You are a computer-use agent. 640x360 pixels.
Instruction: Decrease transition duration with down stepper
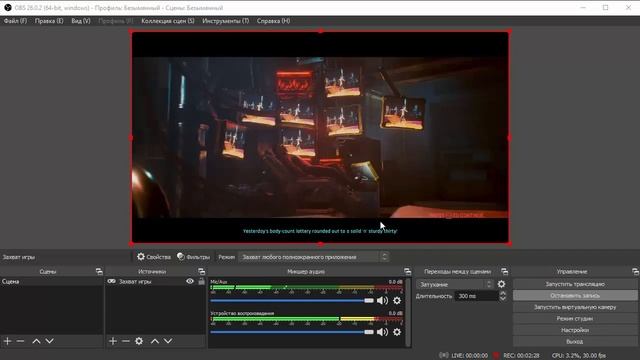pyautogui.click(x=503, y=298)
